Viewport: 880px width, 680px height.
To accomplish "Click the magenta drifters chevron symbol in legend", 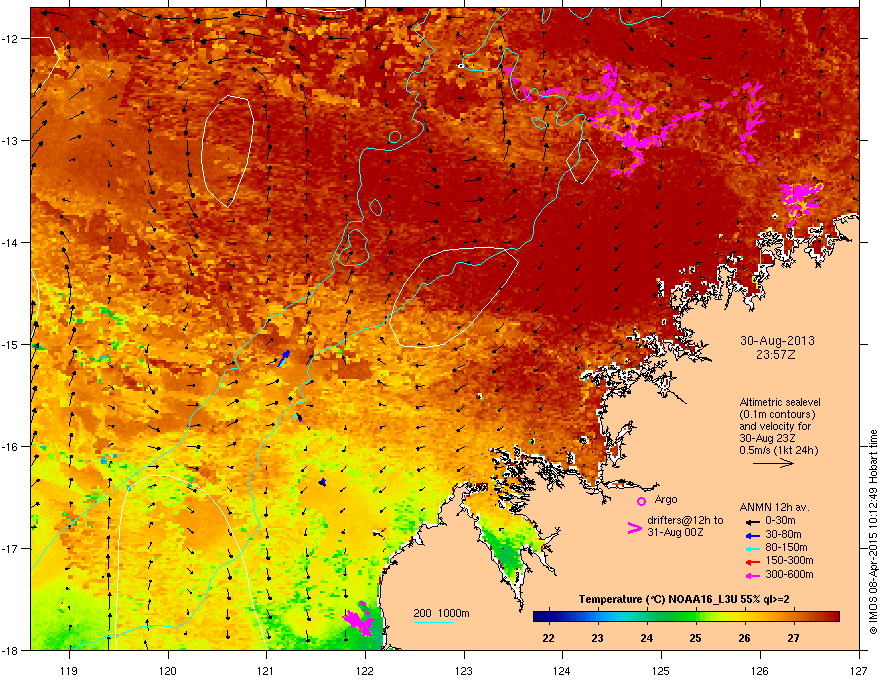I will pyautogui.click(x=634, y=528).
